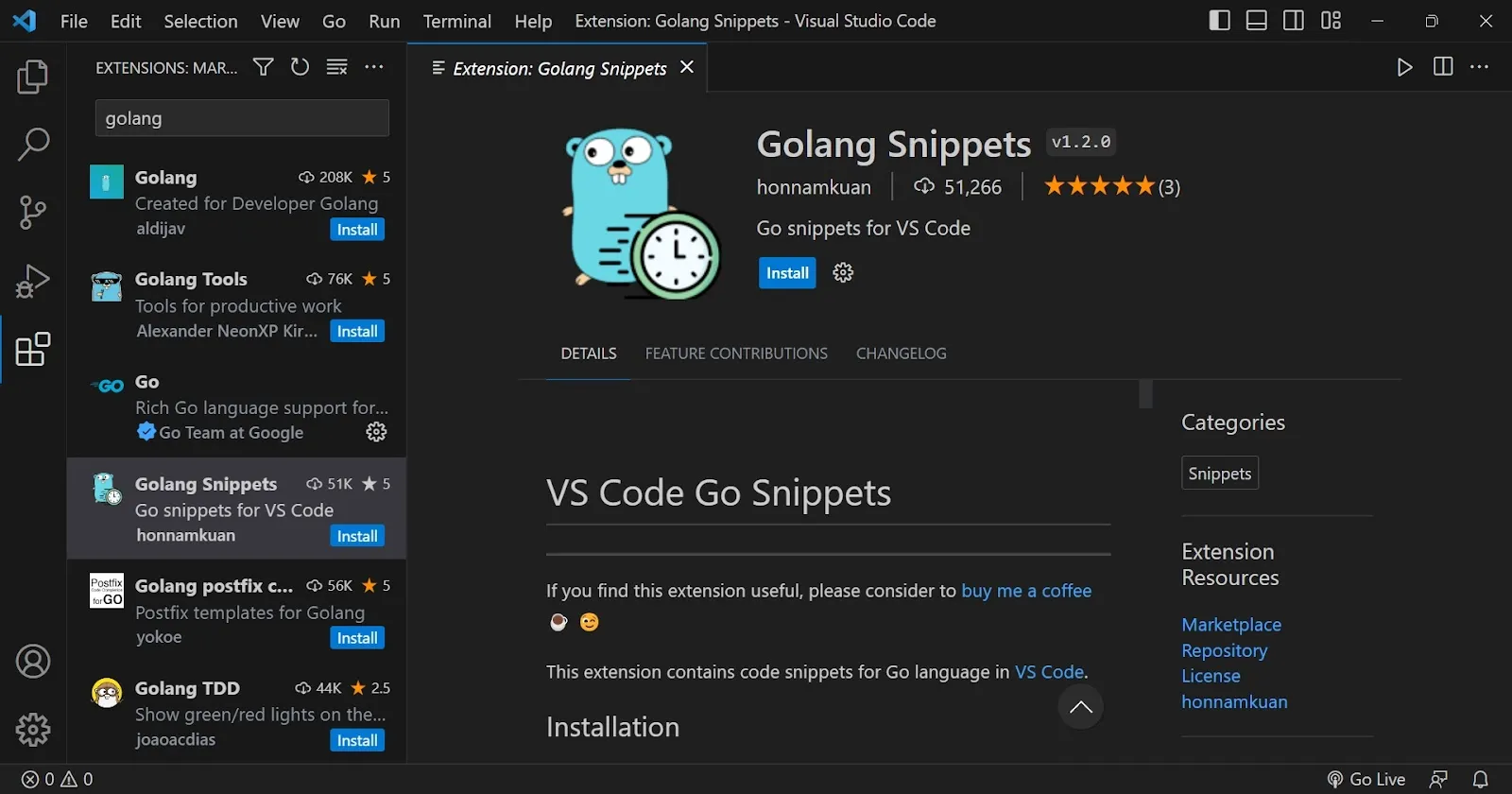The height and width of the screenshot is (794, 1512).
Task: Toggle the primary side bar layout icon
Action: [1220, 21]
